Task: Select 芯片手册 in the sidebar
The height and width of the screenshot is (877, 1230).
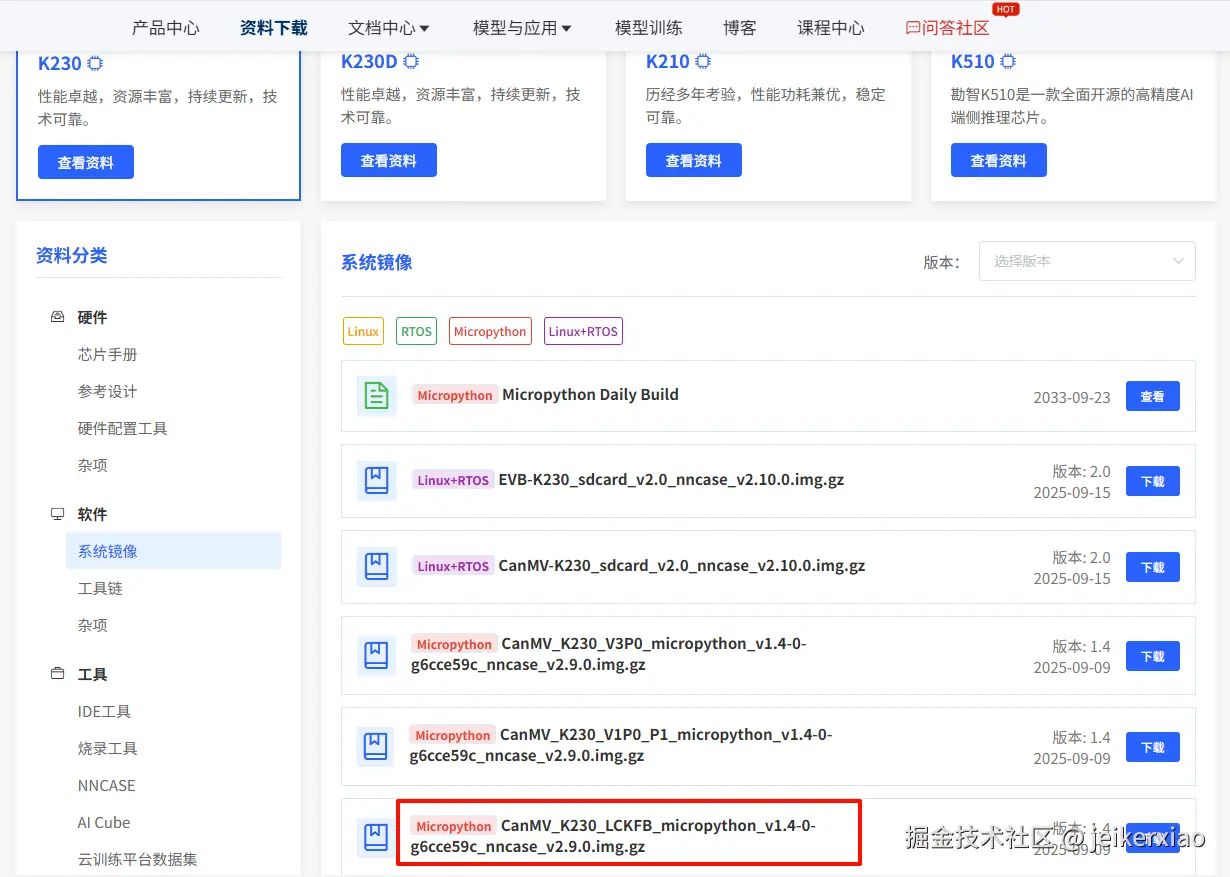Action: pos(107,354)
